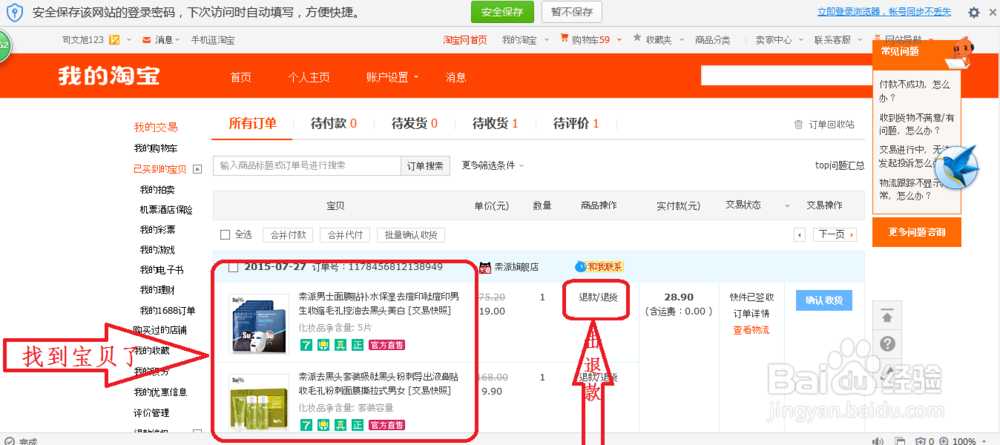This screenshot has width=1000, height=445.
Task: Open 首页 in orange navigation bar
Action: 240,77
